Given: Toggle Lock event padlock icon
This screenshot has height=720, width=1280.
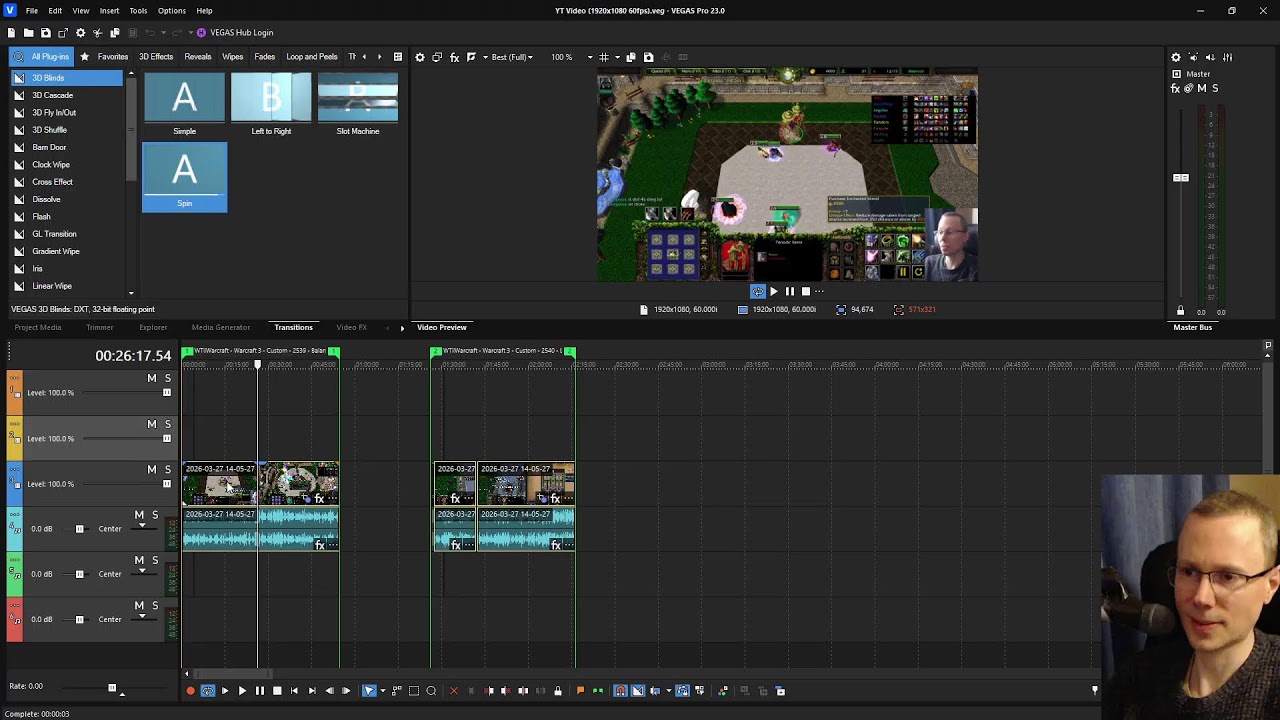Looking at the screenshot, I should point(558,691).
